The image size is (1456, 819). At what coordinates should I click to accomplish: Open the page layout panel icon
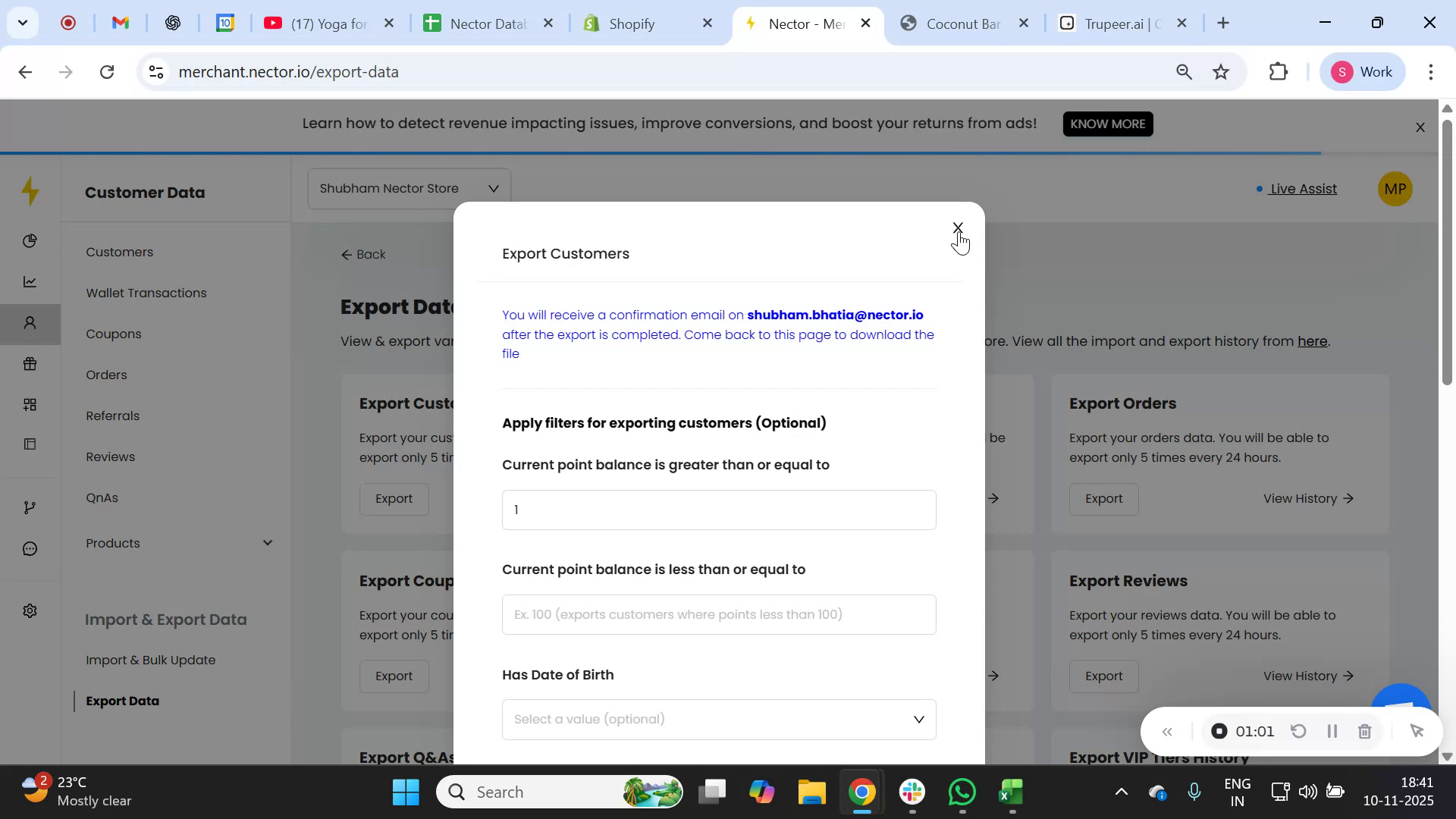click(x=30, y=444)
